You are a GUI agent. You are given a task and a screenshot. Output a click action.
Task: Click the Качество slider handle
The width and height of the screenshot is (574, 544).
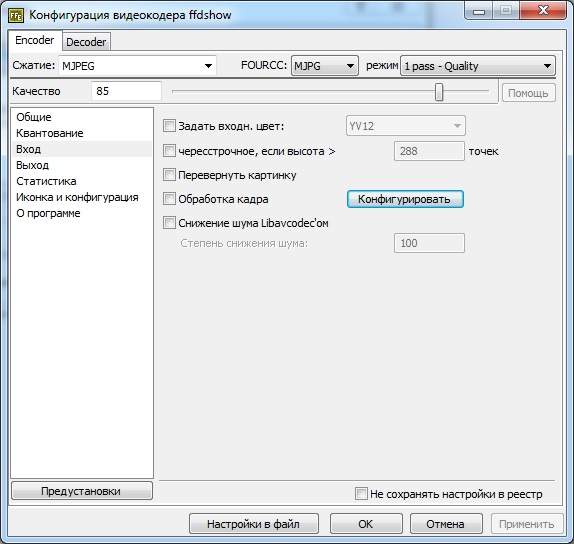click(439, 92)
